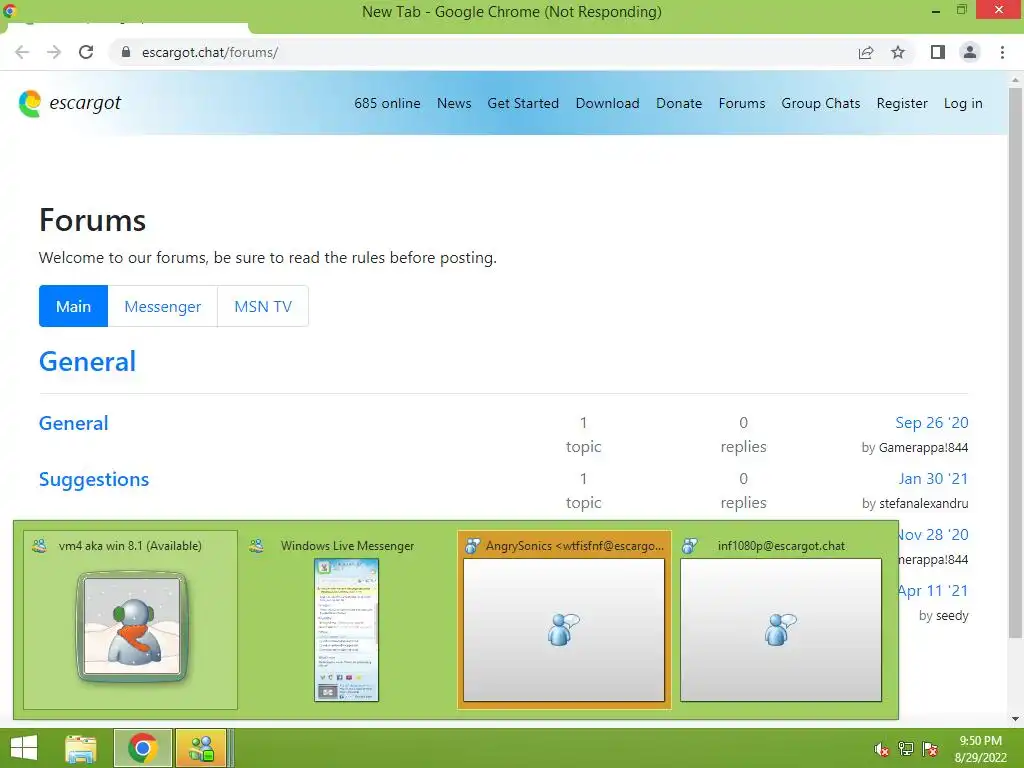Click the network tray icon
The image size is (1024, 768).
click(x=906, y=749)
